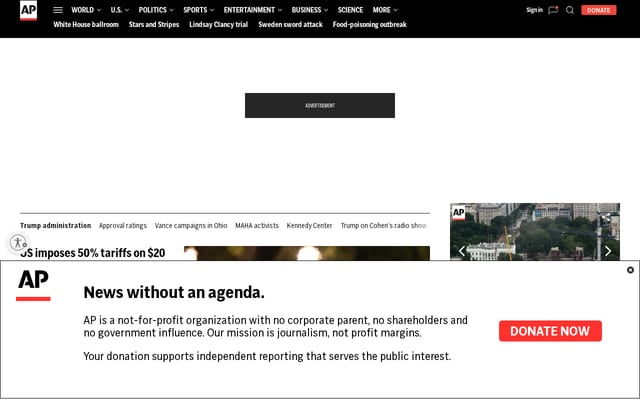Expand the Politics dropdown arrow
Screen dimensions: 640x400
pos(171,10)
